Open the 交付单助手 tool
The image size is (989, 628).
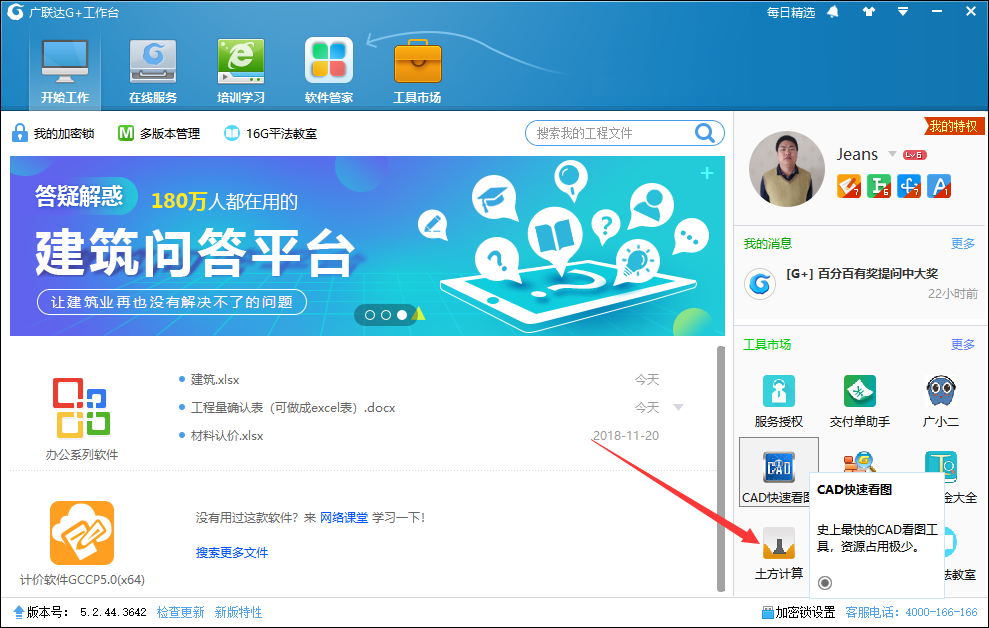(x=860, y=401)
